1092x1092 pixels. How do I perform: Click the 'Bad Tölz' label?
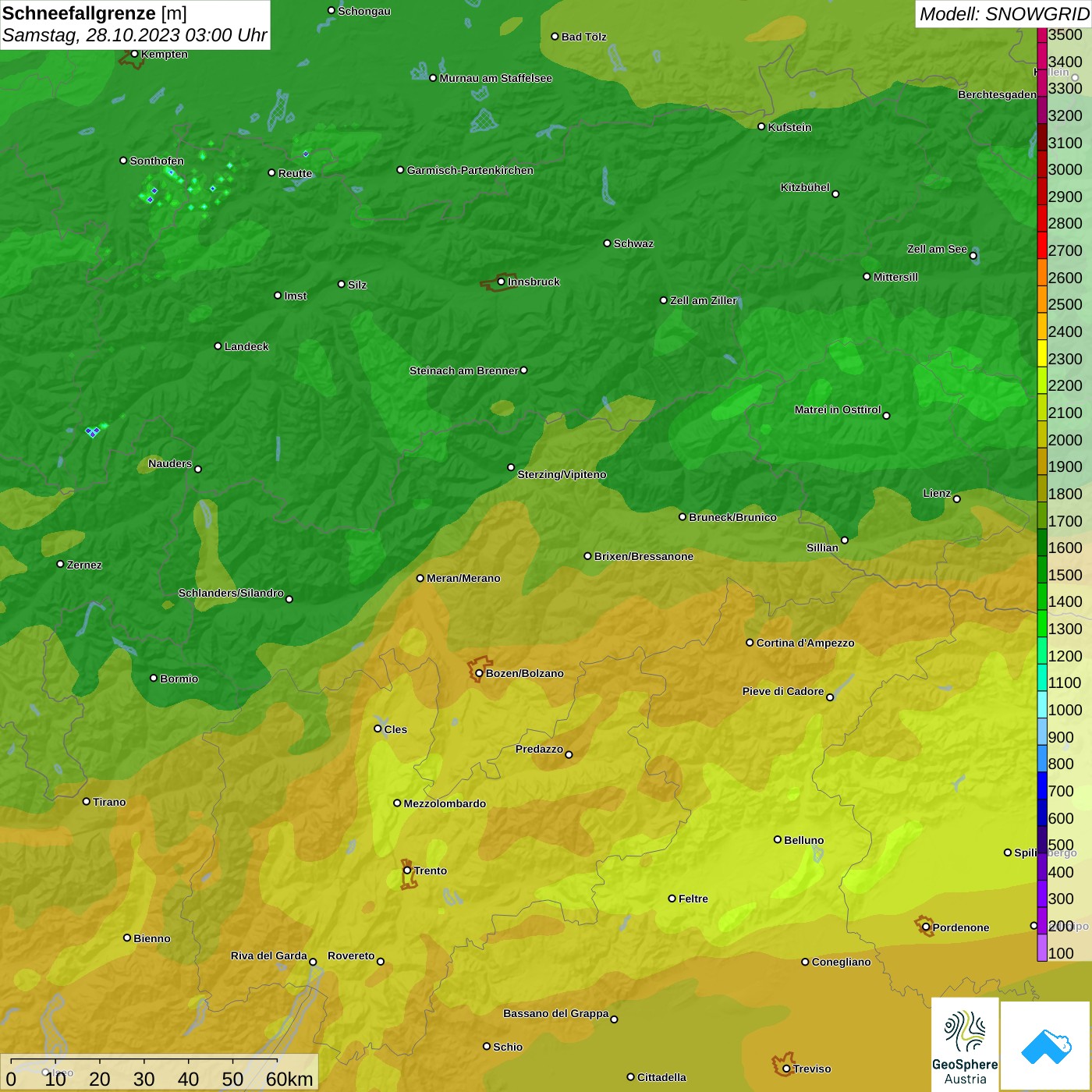tap(583, 37)
